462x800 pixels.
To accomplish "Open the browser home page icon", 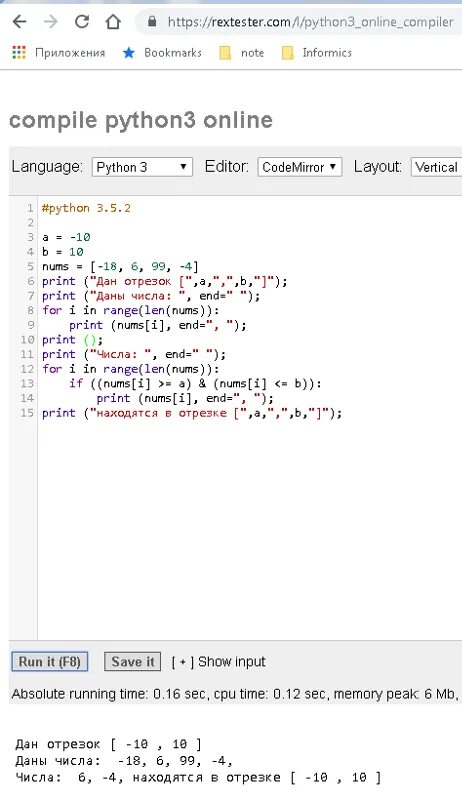I will (x=113, y=21).
